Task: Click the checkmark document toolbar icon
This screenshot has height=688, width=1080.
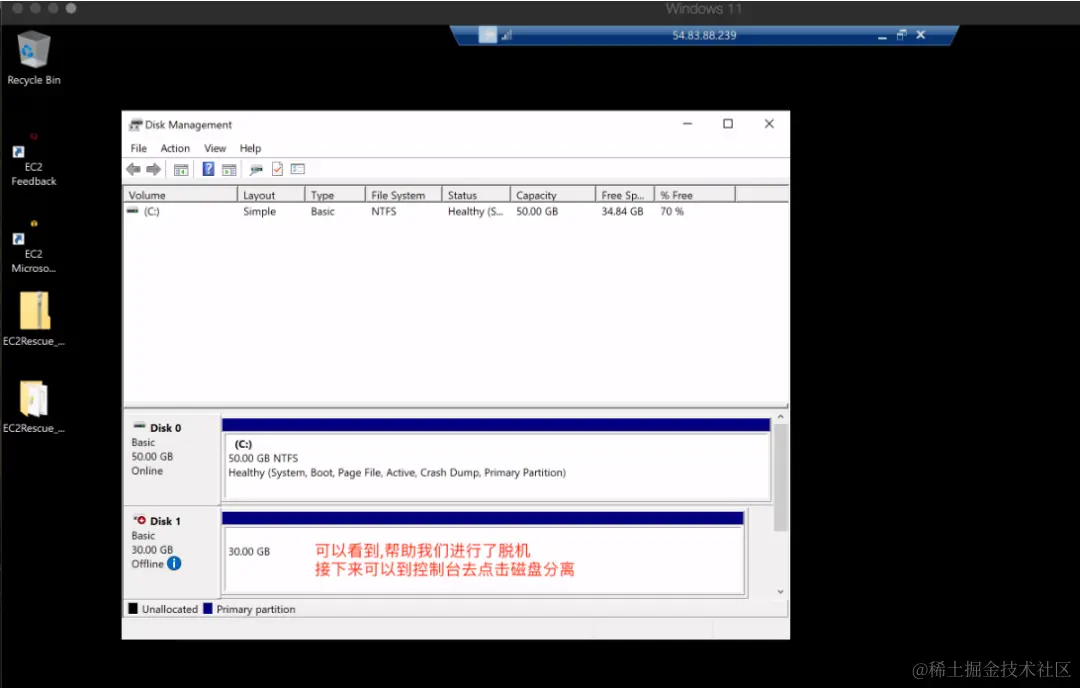Action: (277, 169)
